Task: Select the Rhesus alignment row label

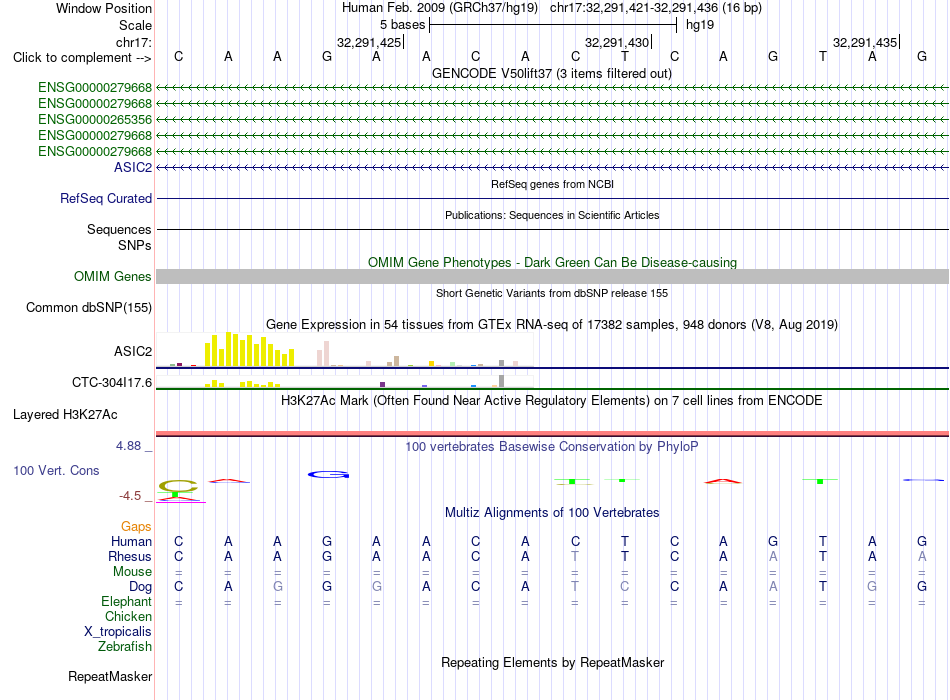Action: tap(130, 556)
